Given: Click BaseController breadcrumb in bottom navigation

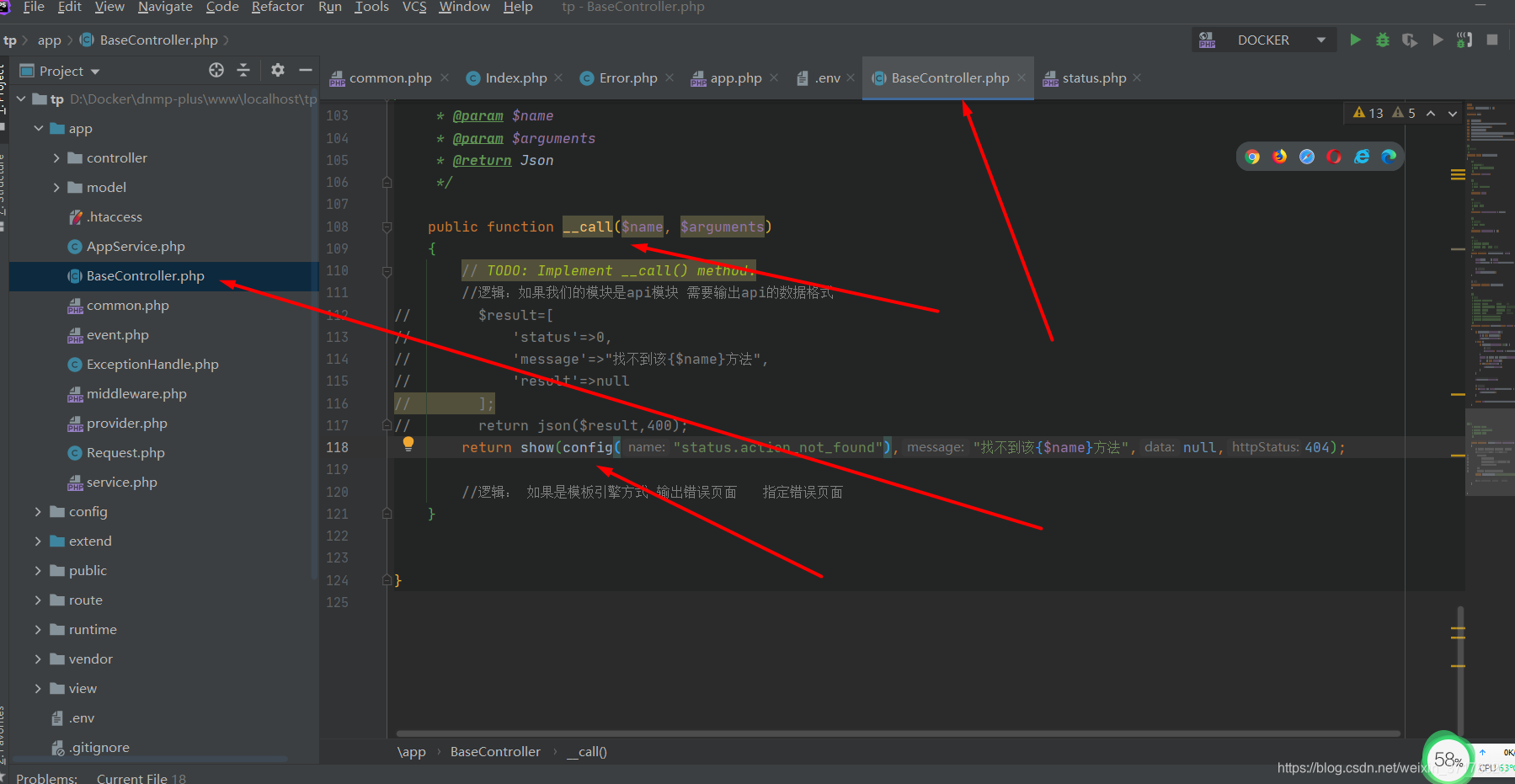Looking at the screenshot, I should [x=495, y=751].
